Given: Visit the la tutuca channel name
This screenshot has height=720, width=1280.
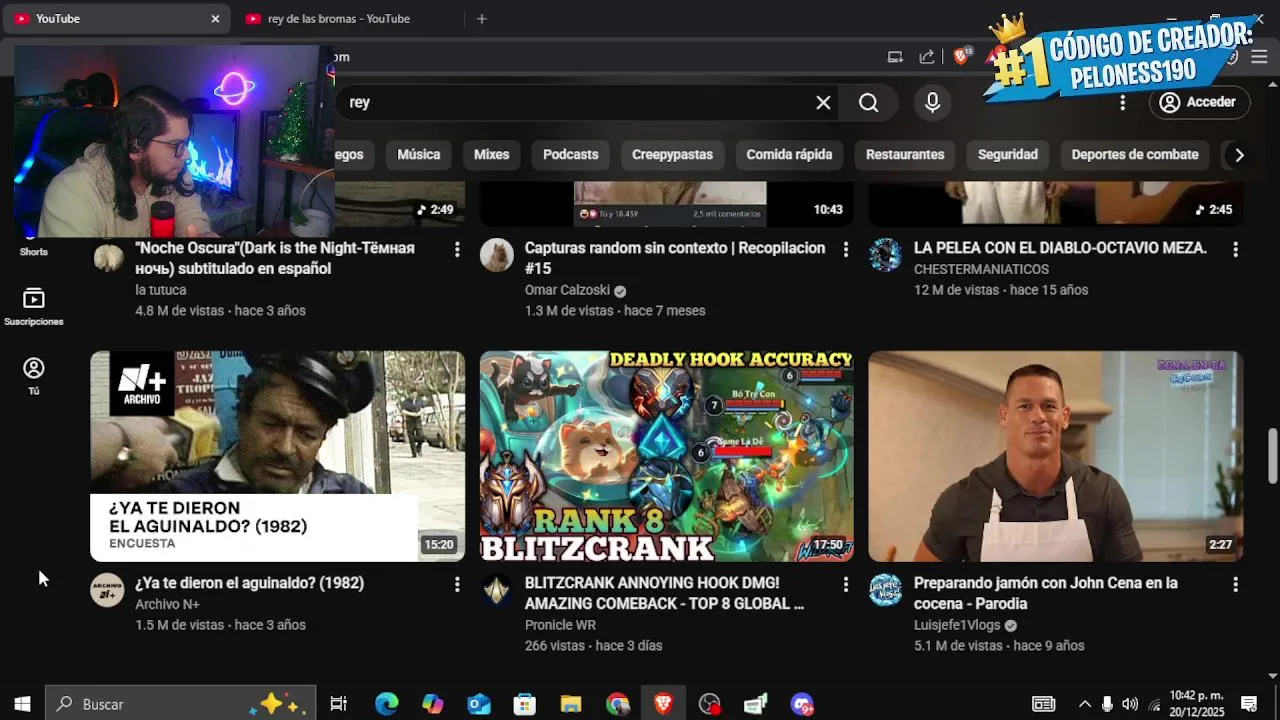Looking at the screenshot, I should pos(161,290).
